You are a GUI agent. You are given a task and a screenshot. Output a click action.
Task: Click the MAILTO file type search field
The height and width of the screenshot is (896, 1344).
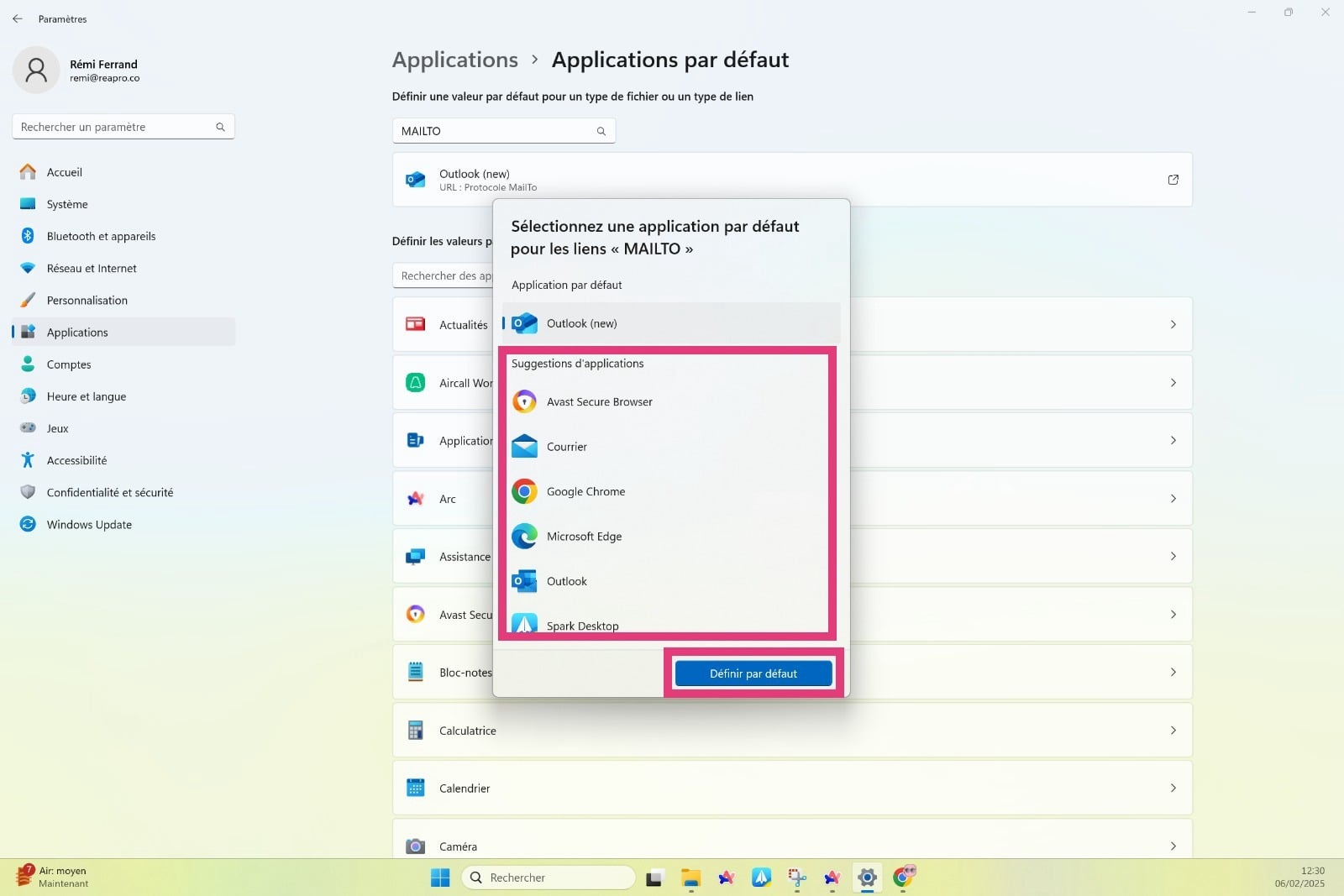[504, 131]
